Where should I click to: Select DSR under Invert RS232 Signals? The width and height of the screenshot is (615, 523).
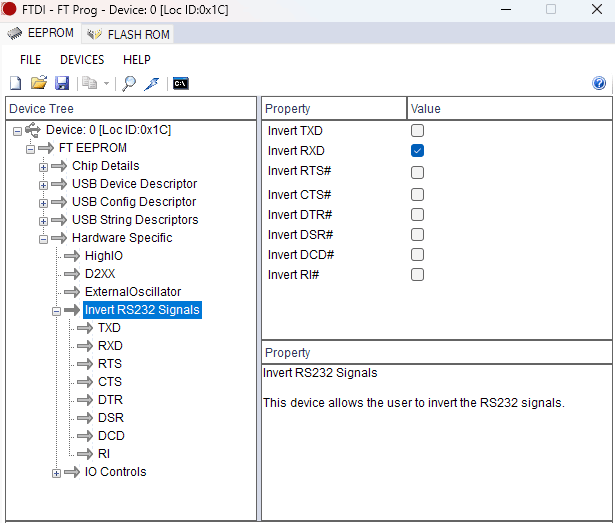point(111,418)
